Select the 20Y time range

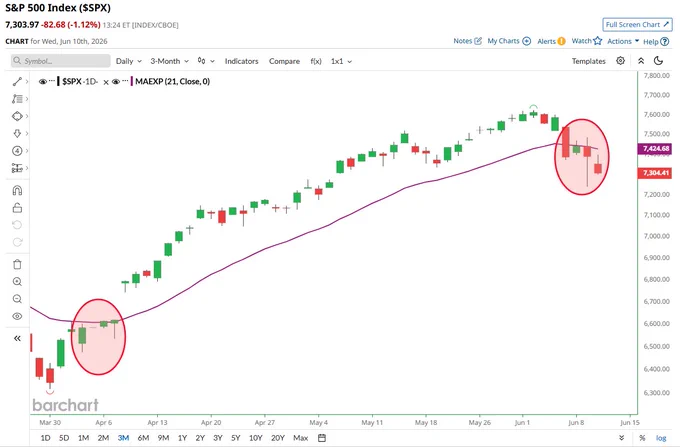click(x=278, y=438)
